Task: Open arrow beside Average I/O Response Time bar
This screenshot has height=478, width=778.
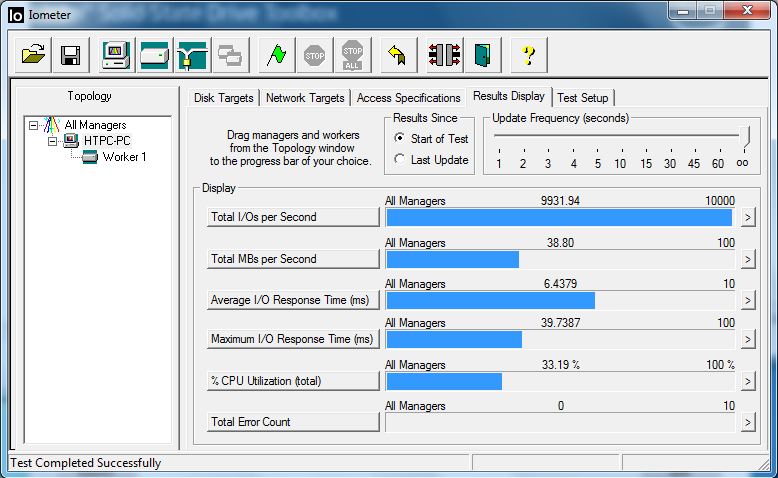Action: pos(748,300)
